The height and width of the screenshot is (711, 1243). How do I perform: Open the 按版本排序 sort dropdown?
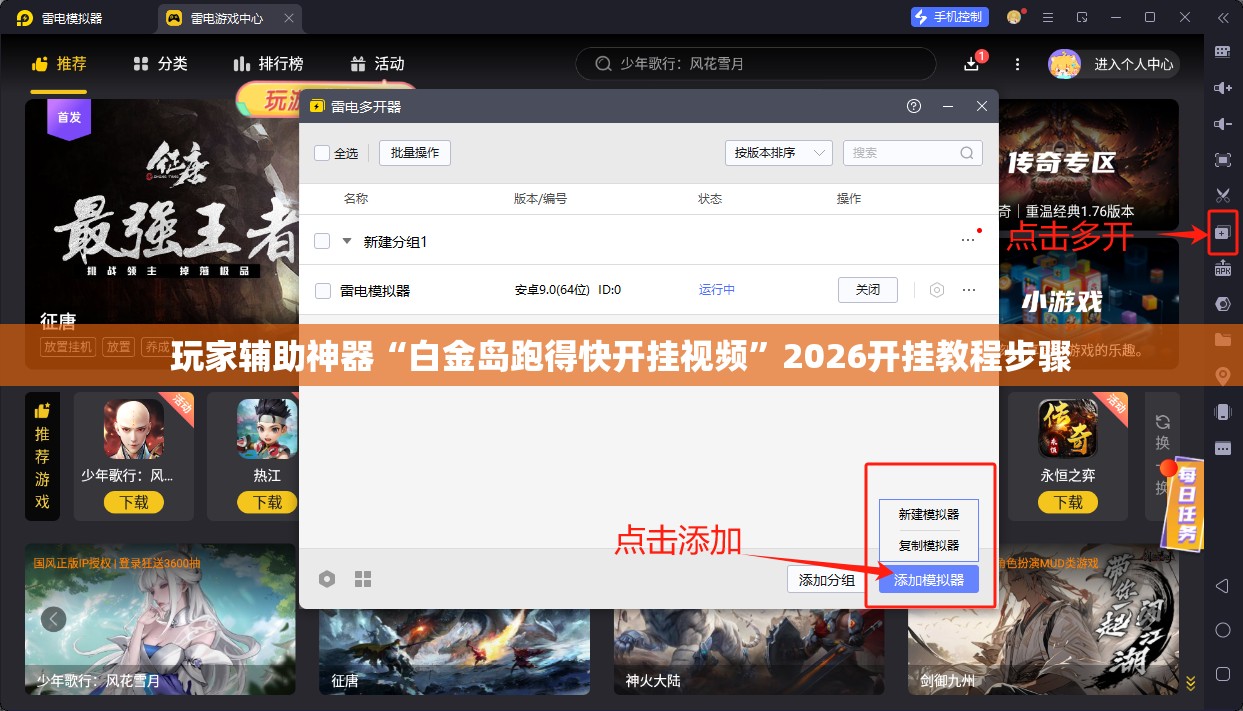(778, 153)
